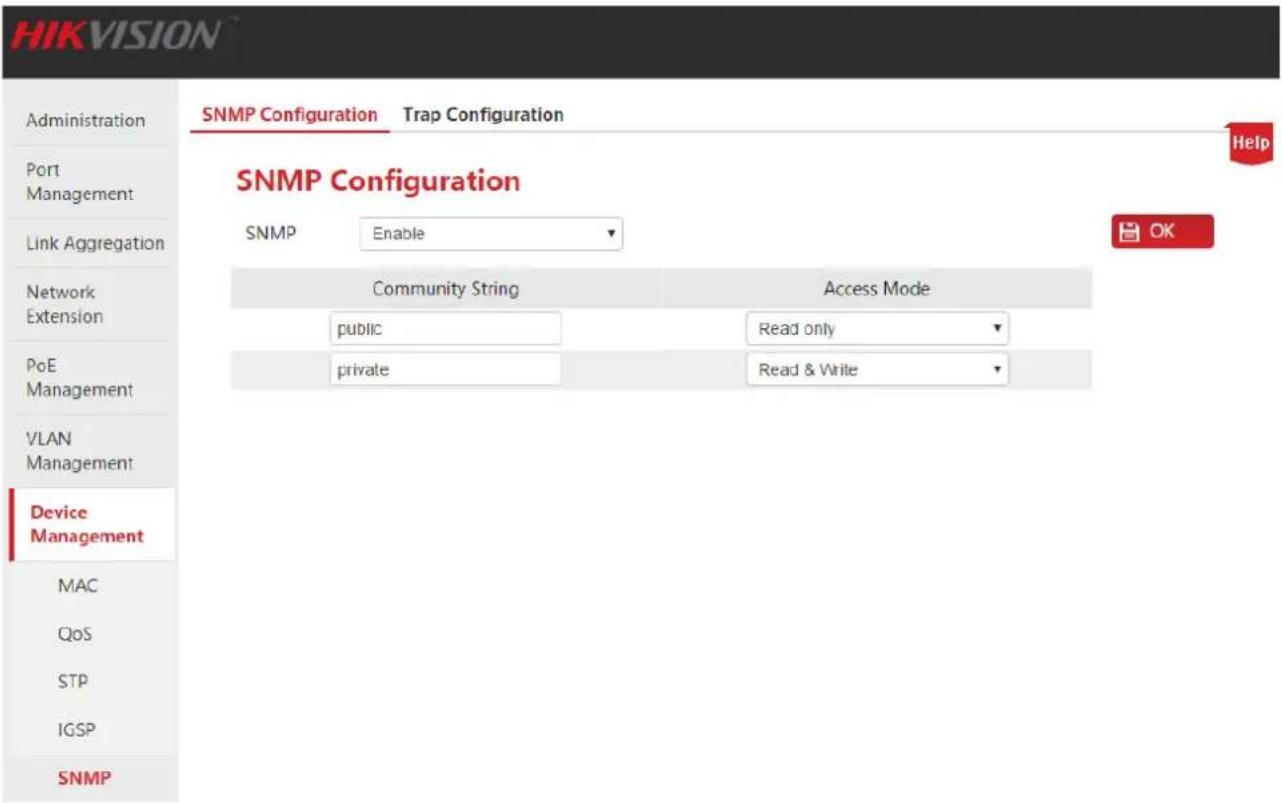
Task: Open Administration in the sidebar
Action: pos(85,121)
